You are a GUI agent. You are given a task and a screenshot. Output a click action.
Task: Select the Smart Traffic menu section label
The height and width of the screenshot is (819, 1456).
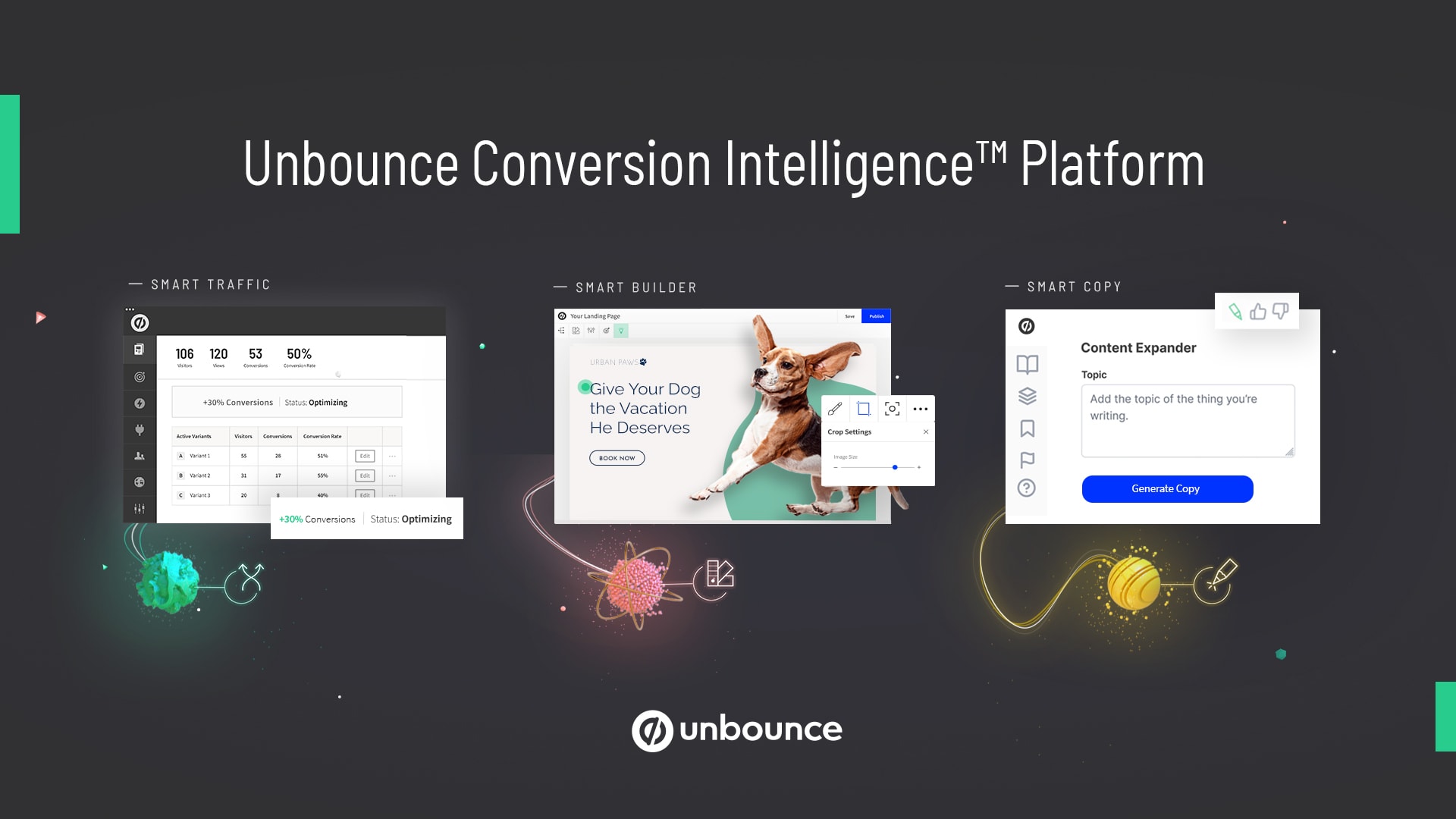pyautogui.click(x=214, y=285)
